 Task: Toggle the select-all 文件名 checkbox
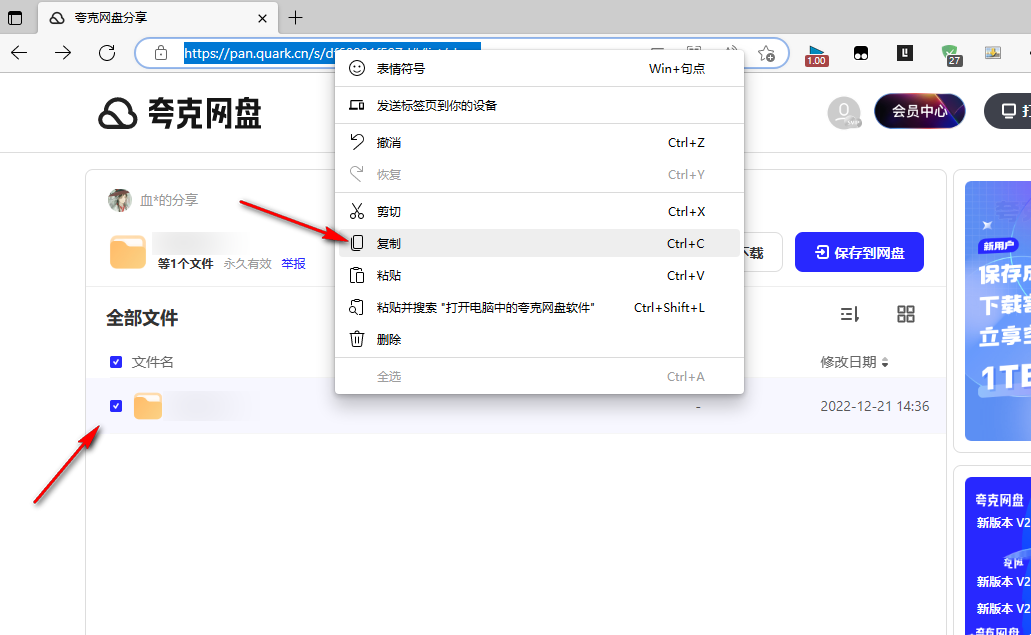(116, 362)
